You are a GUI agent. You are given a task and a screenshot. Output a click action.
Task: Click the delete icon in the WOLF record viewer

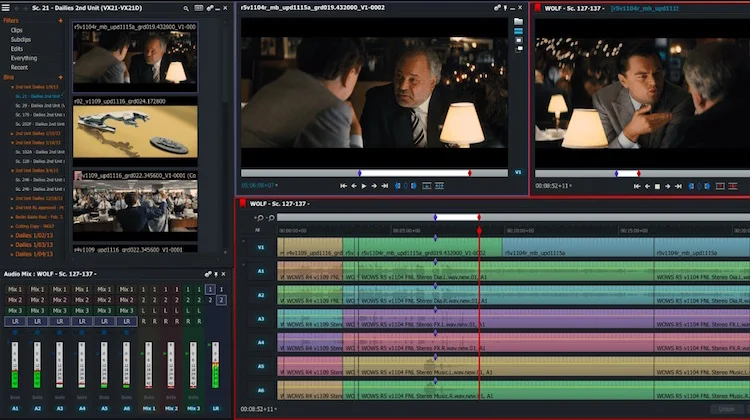733,186
